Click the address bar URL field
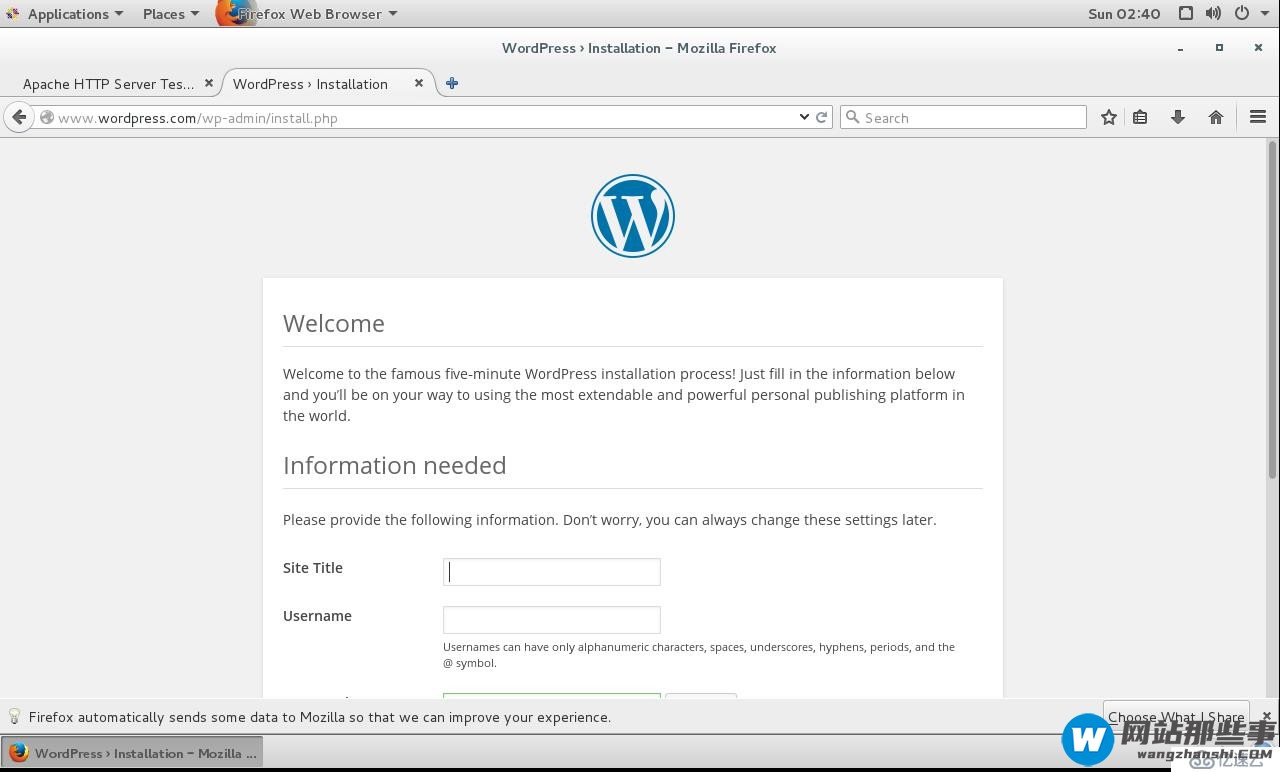 point(425,117)
